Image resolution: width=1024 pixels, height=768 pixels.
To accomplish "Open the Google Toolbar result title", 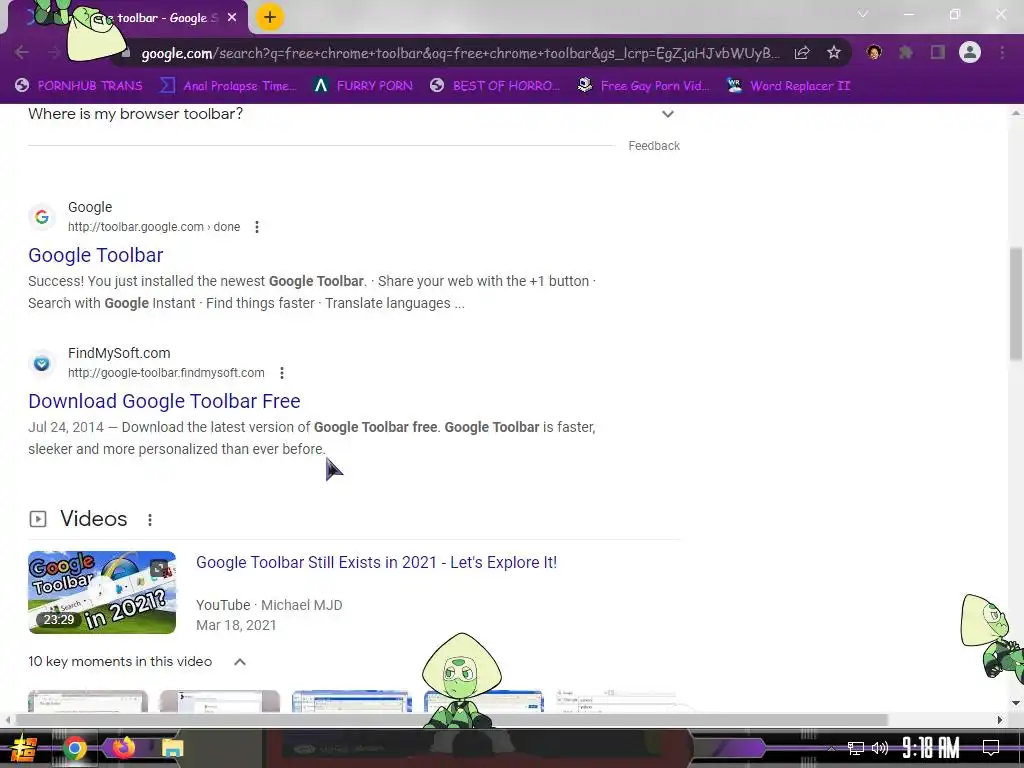I will pos(95,255).
